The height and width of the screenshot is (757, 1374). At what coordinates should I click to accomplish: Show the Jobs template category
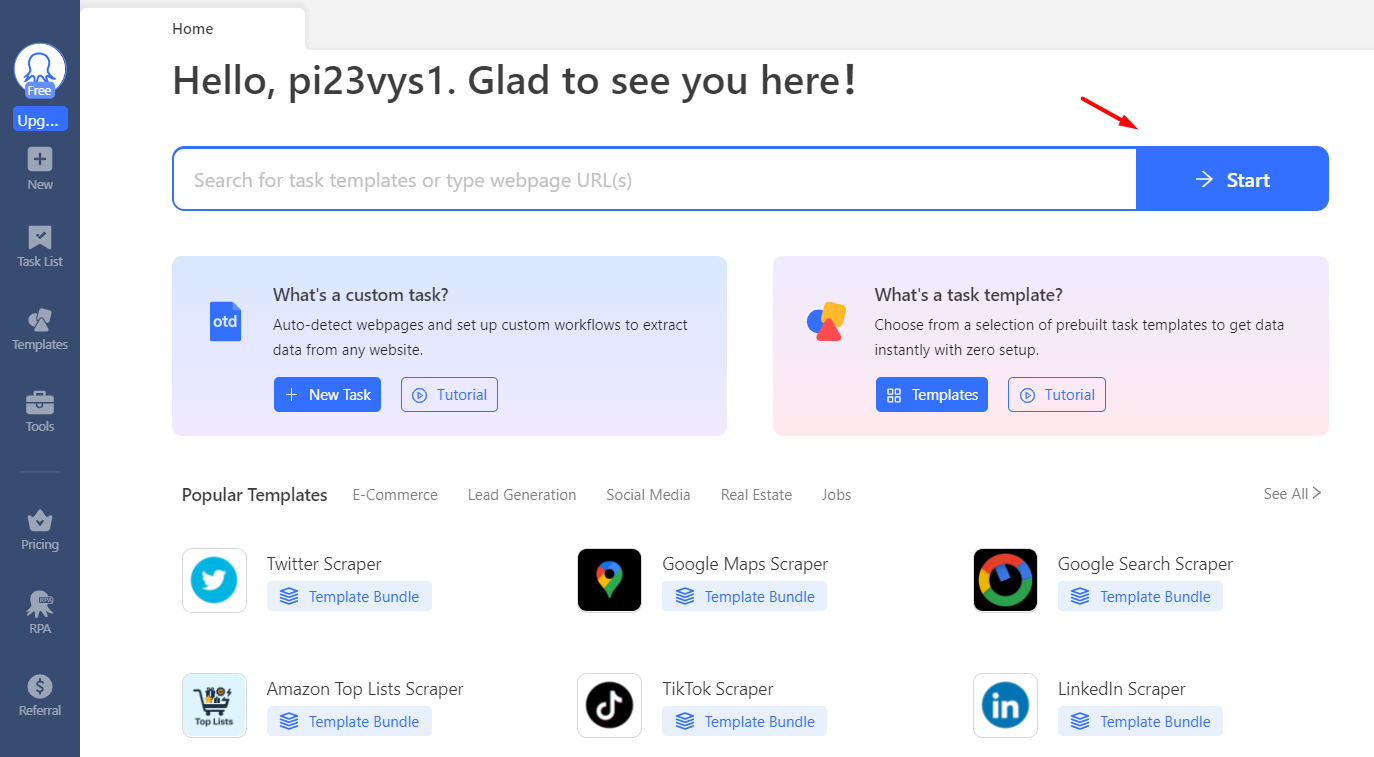[836, 494]
